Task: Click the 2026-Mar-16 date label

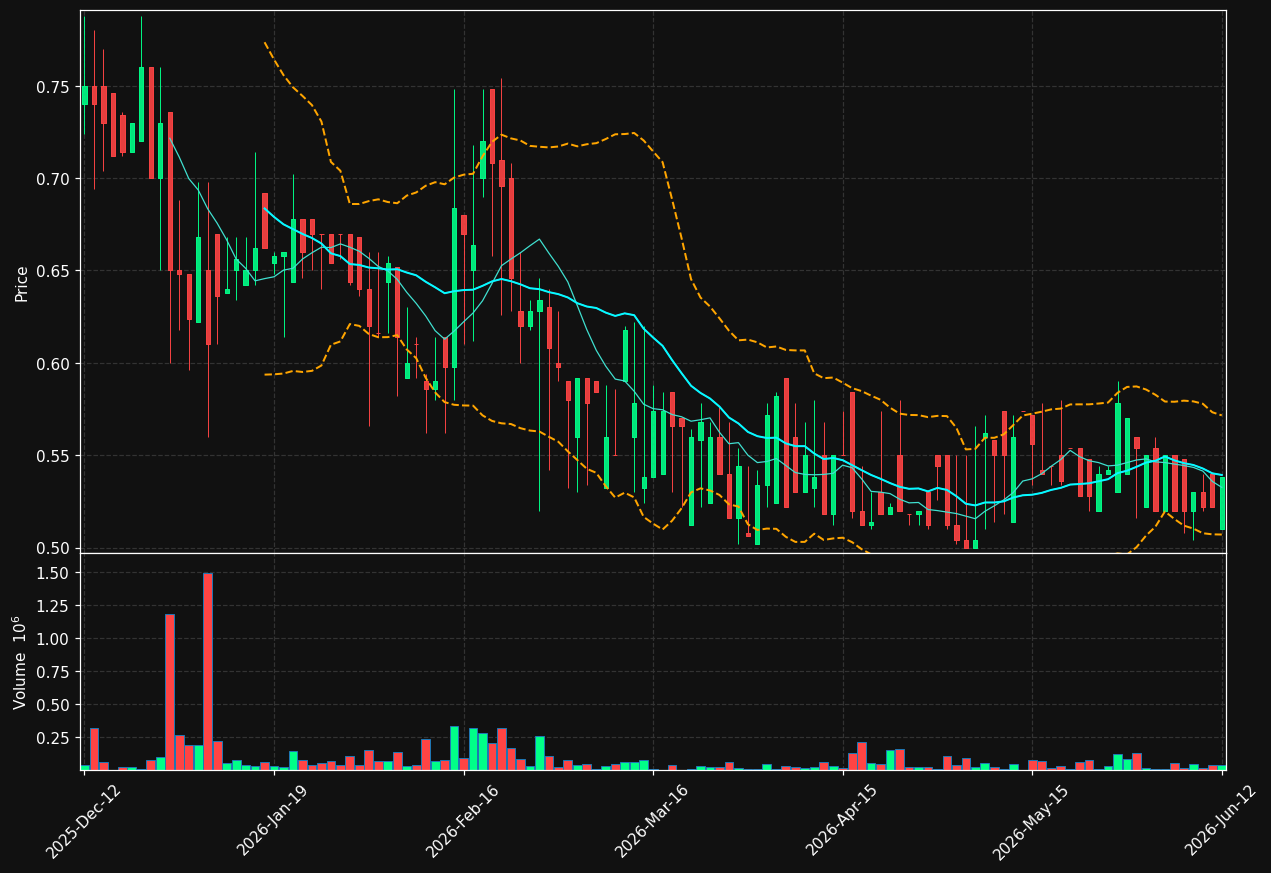Action: click(x=652, y=820)
